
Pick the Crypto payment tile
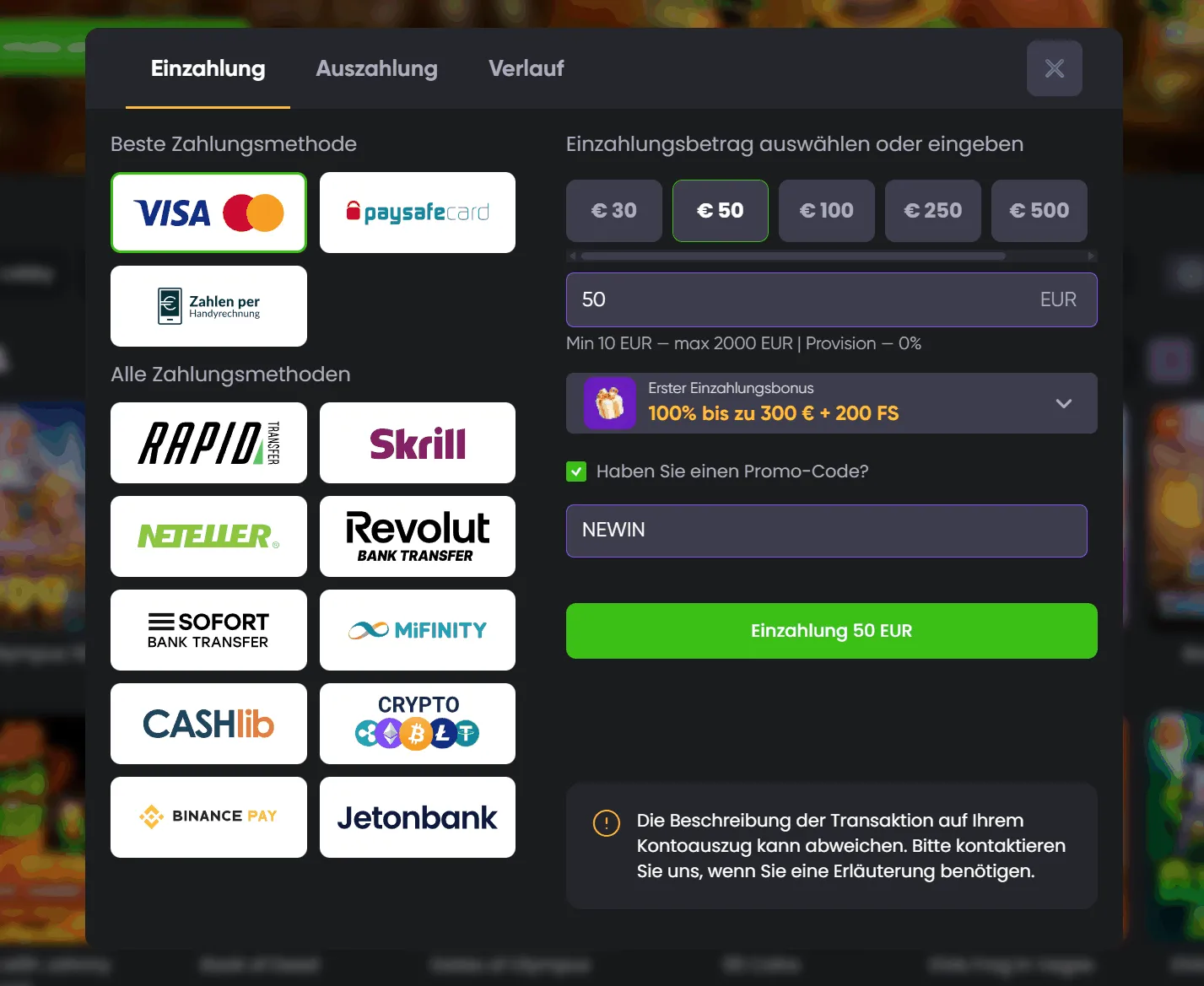[418, 724]
